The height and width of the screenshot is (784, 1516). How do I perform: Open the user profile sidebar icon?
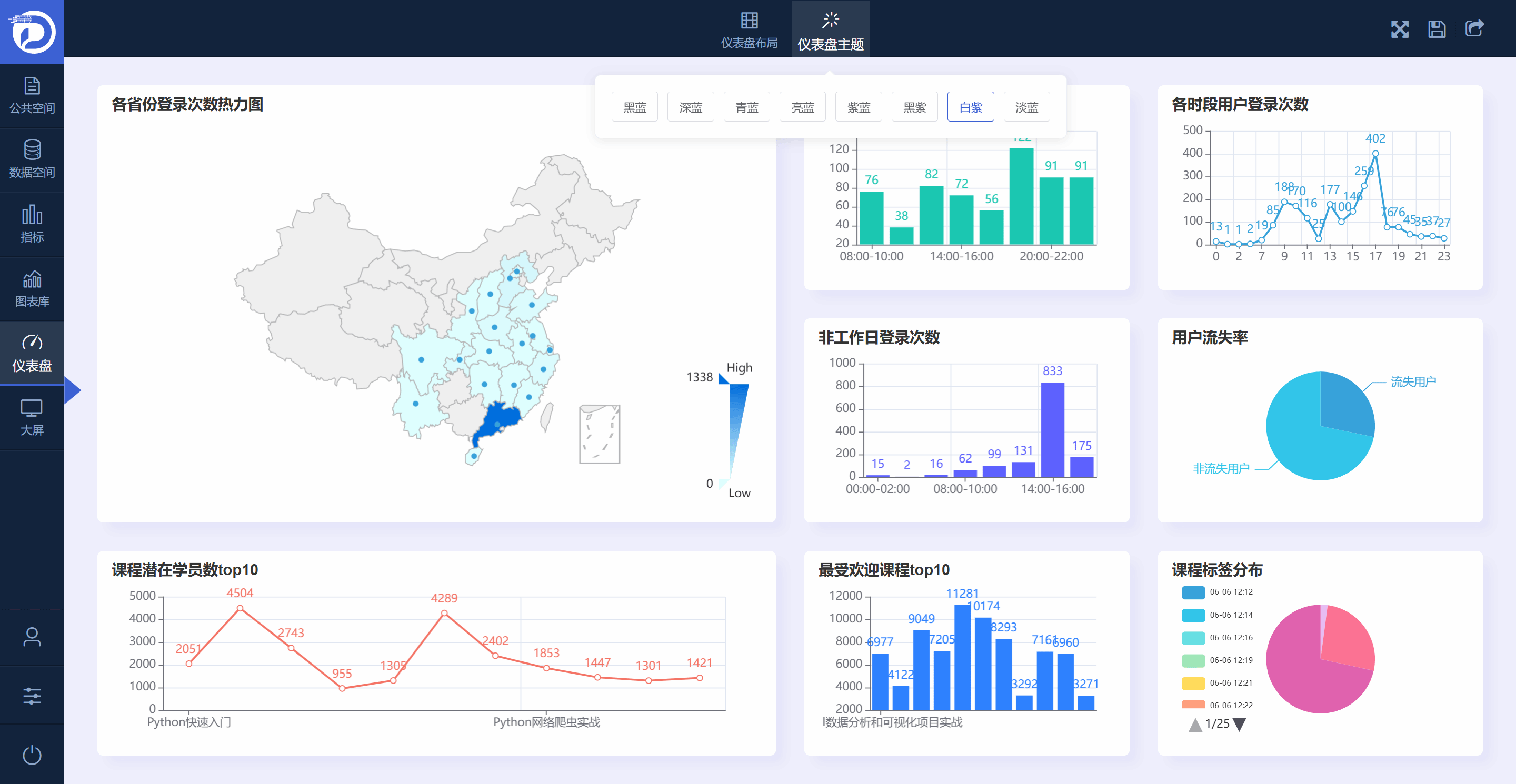click(32, 636)
